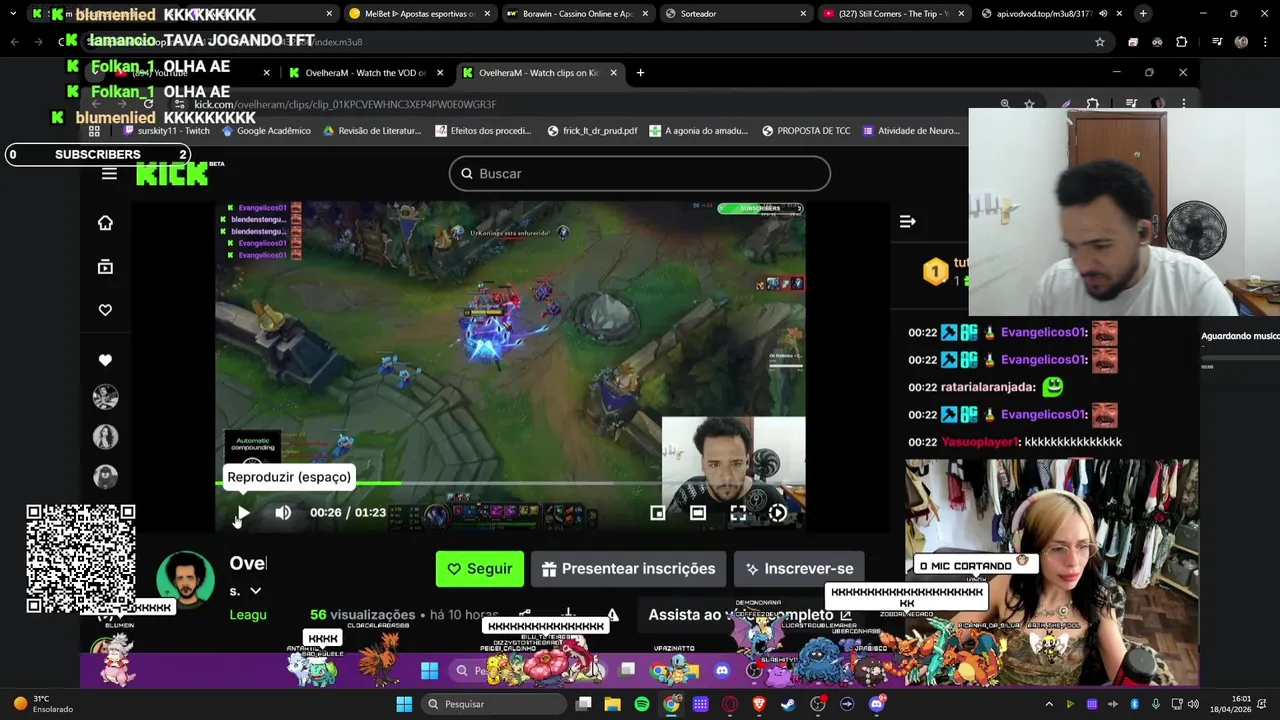Open Following outline heart in sidebar
This screenshot has width=1280, height=720.
pos(105,310)
